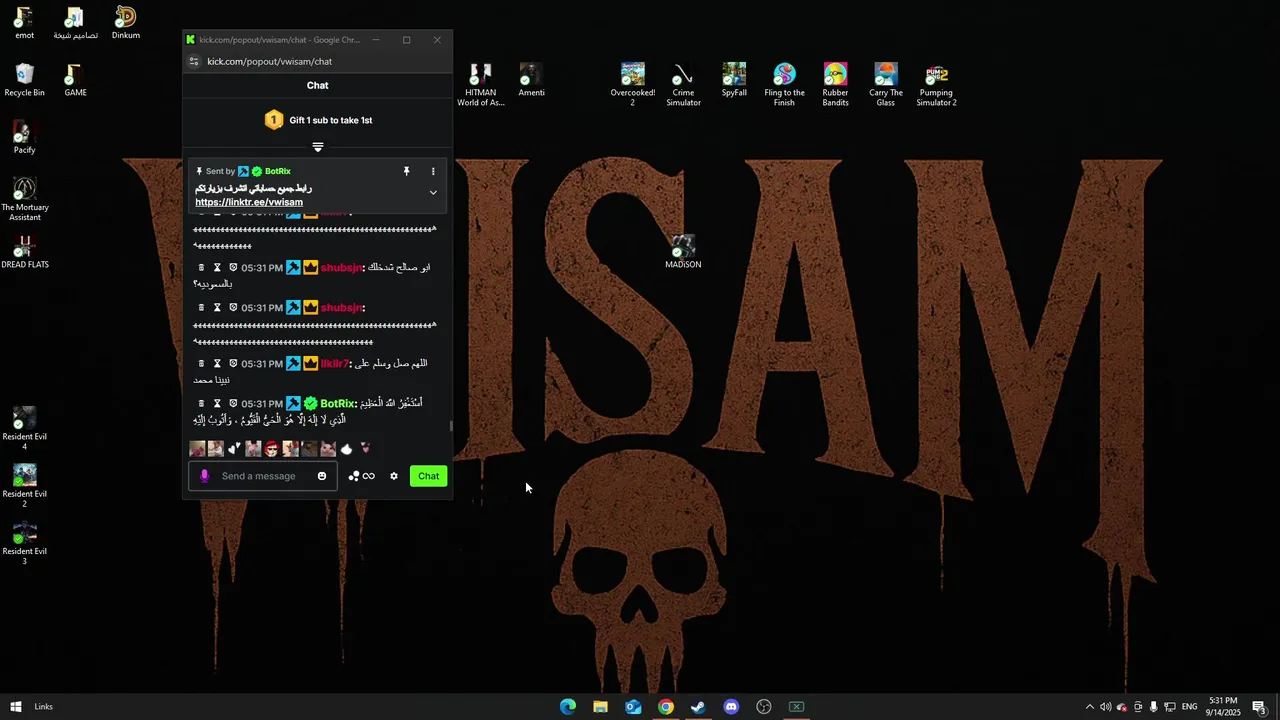The image size is (1280, 720).
Task: Select the DREAD FLATS shortcut
Action: coord(24,252)
